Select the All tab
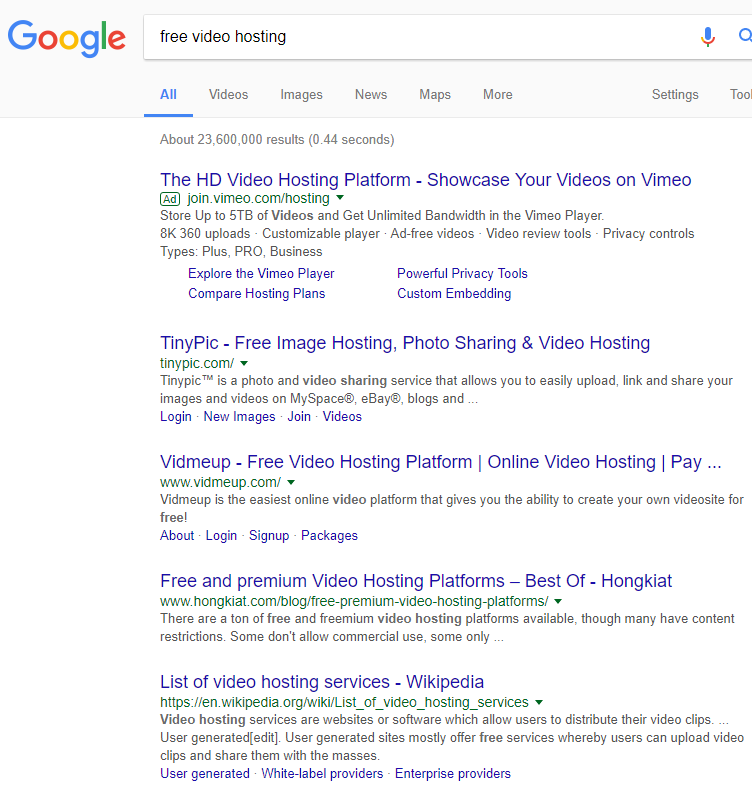752x806 pixels. click(168, 95)
